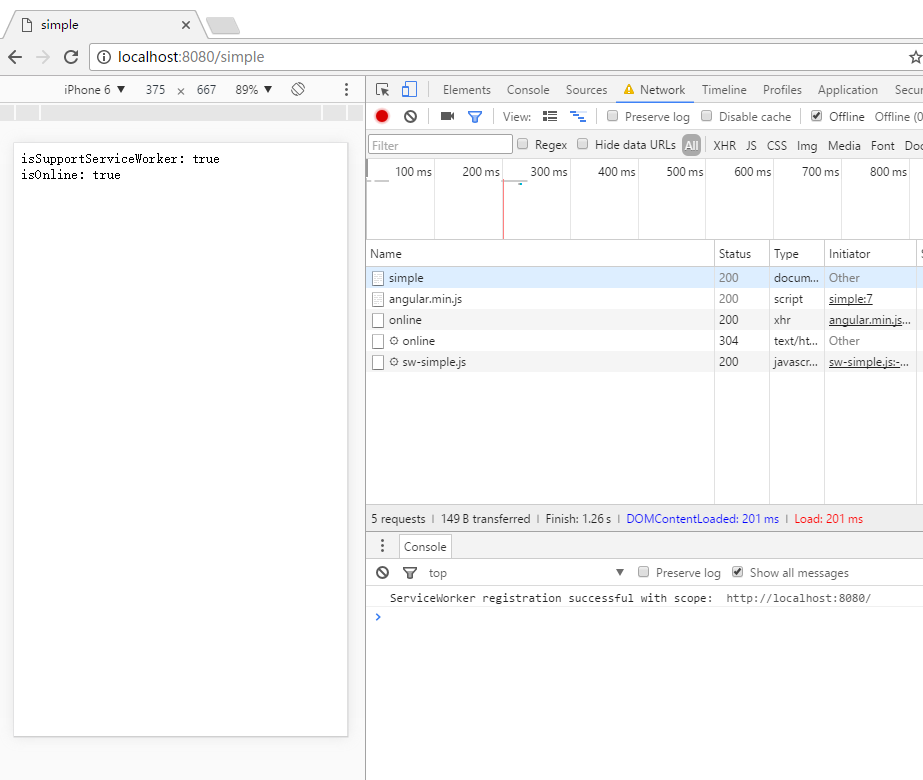Image resolution: width=923 pixels, height=780 pixels.
Task: Clear the console messages
Action: click(x=383, y=573)
